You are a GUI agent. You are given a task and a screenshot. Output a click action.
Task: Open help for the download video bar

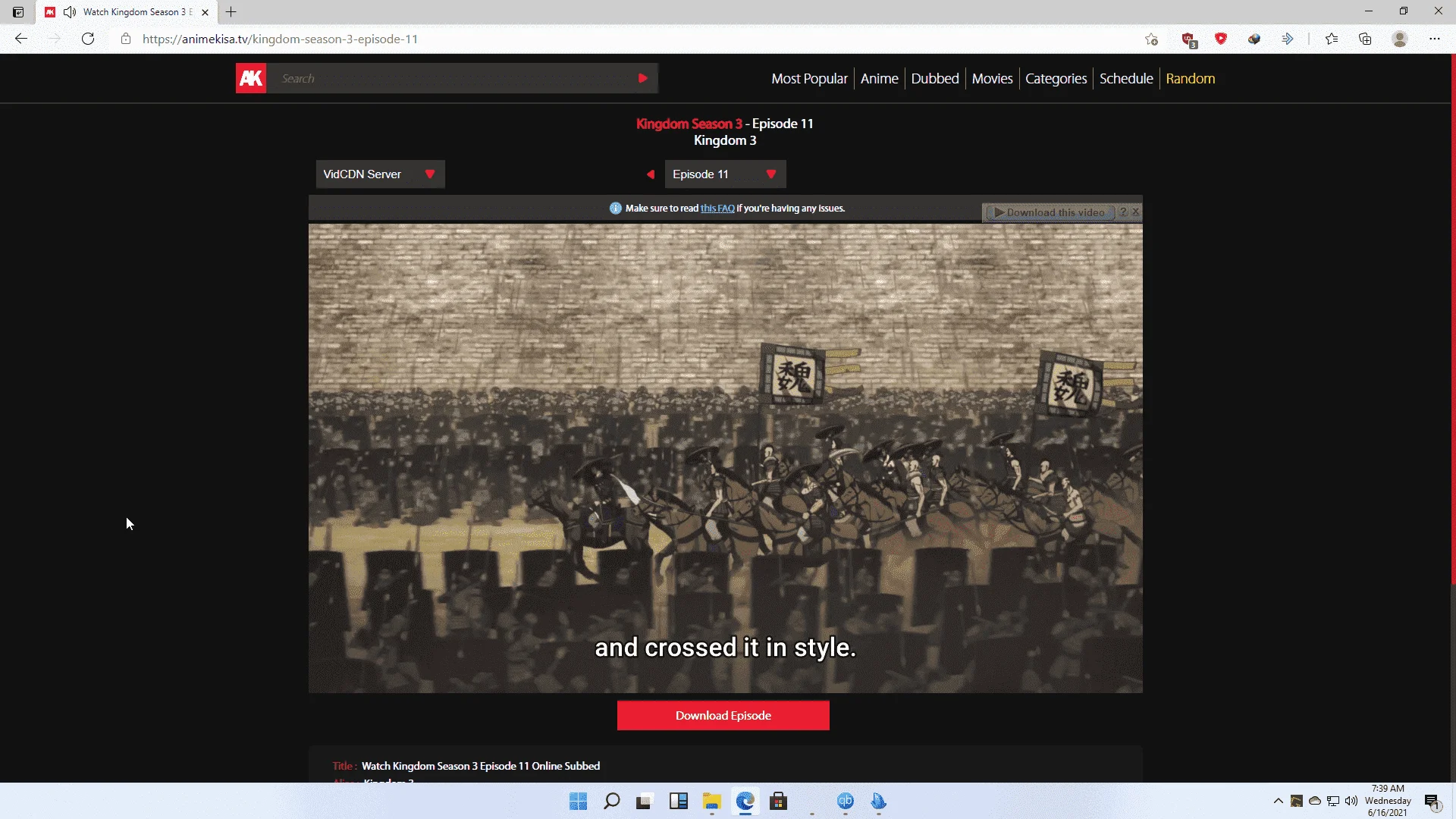coord(1124,212)
